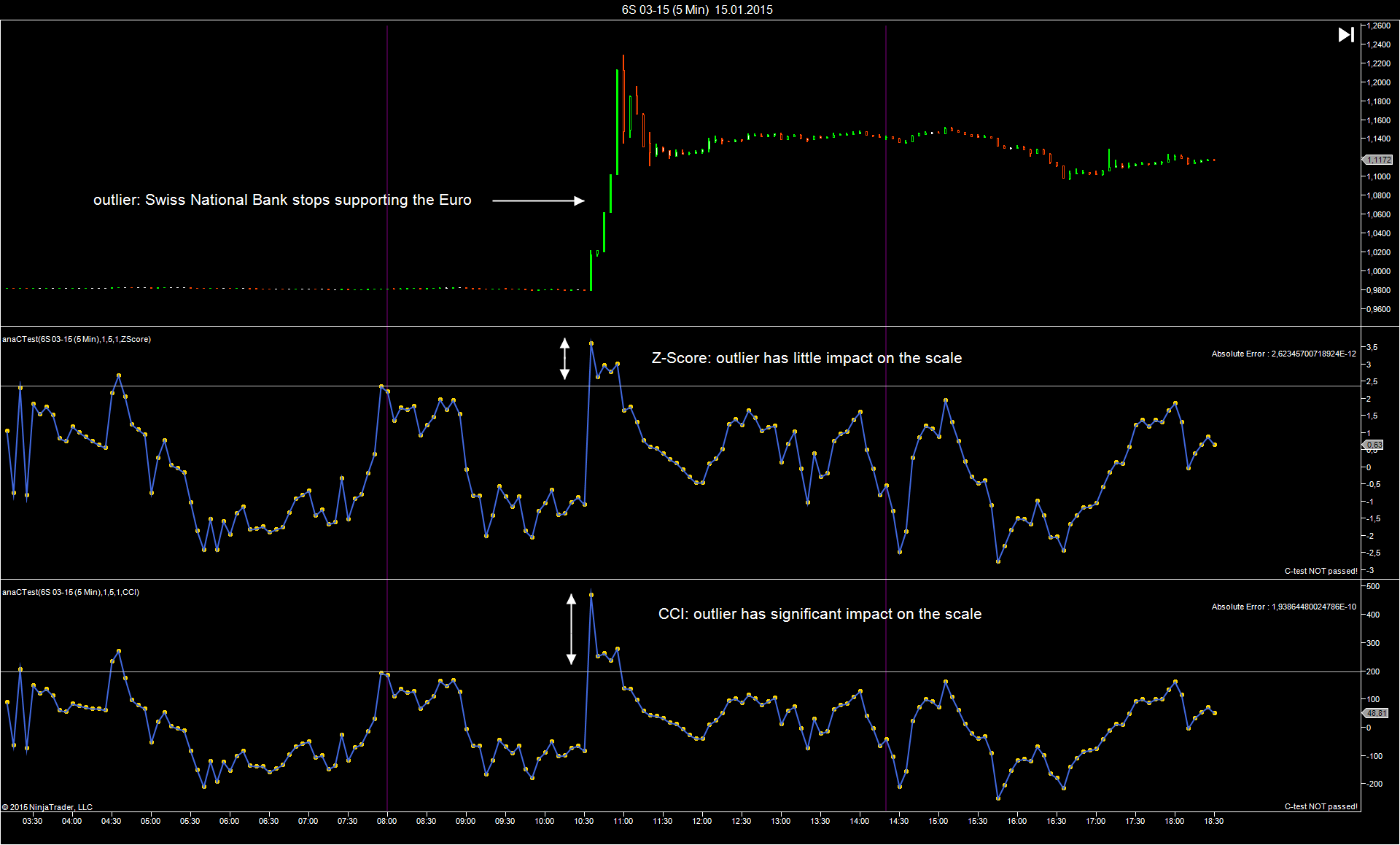Click the 11:00 time axis label
Image resolution: width=1400 pixels, height=845 pixels.
[623, 821]
